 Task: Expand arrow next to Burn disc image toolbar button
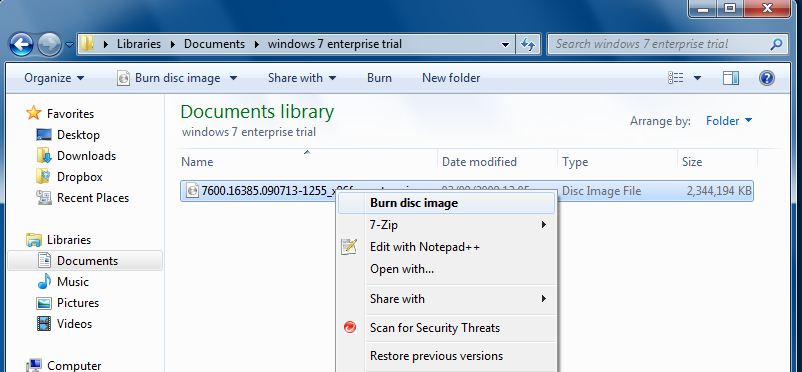coord(233,78)
